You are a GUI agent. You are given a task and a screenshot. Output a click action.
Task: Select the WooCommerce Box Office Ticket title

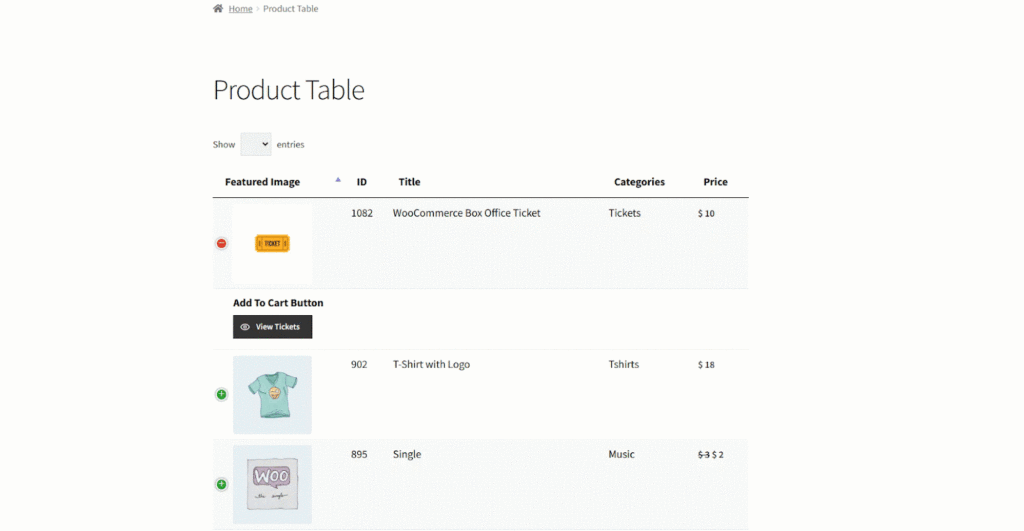click(466, 213)
